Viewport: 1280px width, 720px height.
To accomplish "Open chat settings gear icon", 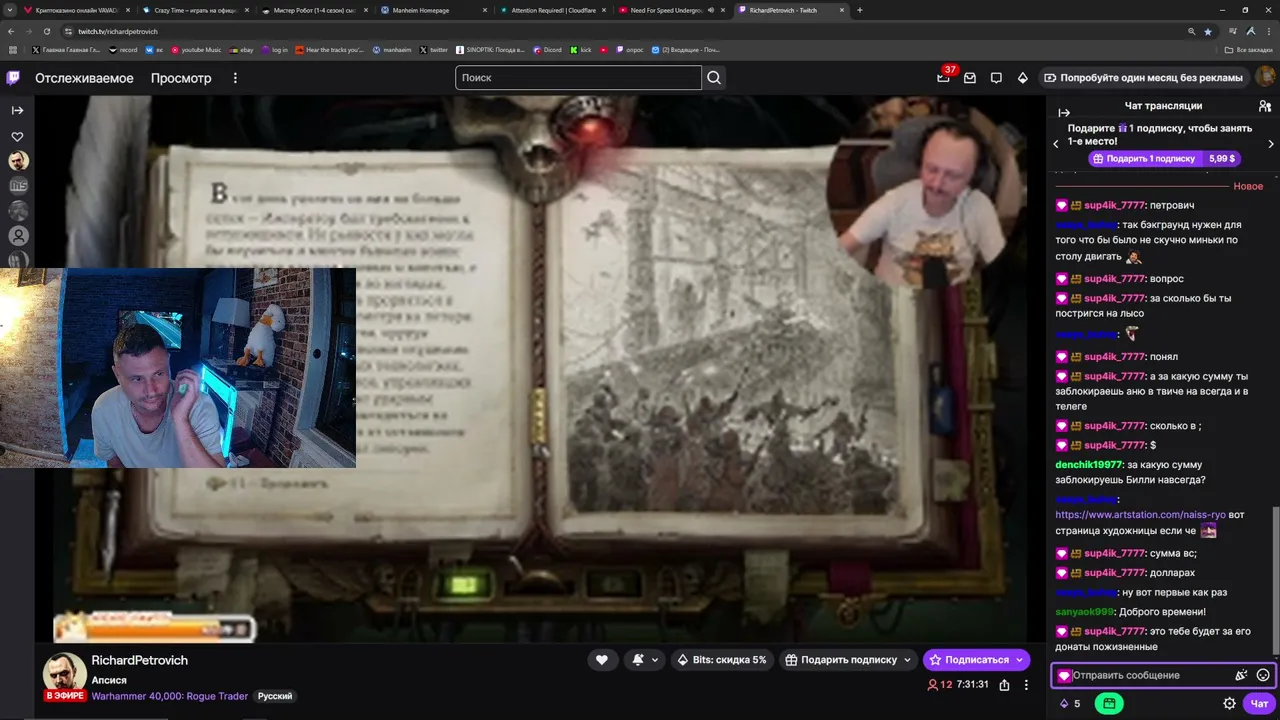I will tap(1230, 704).
